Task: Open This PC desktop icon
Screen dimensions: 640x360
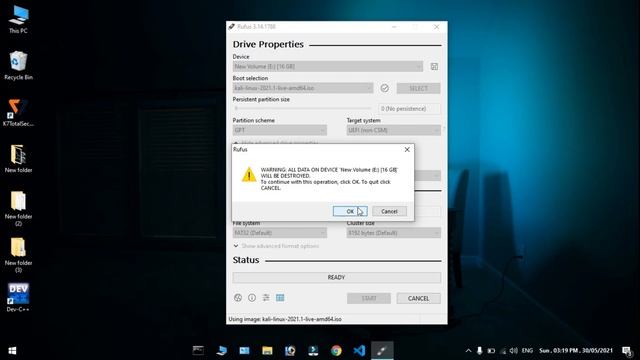Action: (x=18, y=19)
